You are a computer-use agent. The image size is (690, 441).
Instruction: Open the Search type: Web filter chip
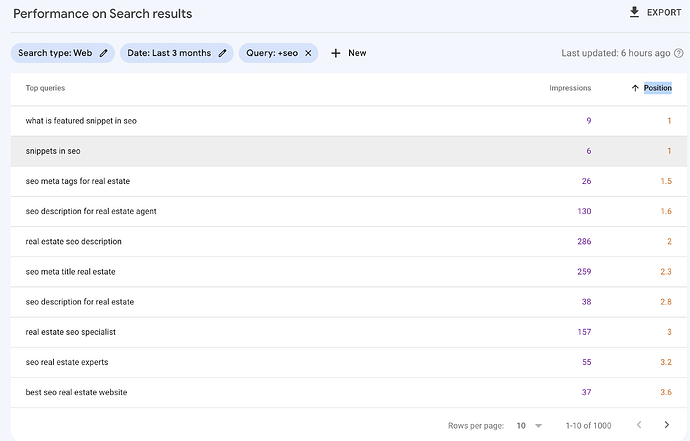click(55, 53)
